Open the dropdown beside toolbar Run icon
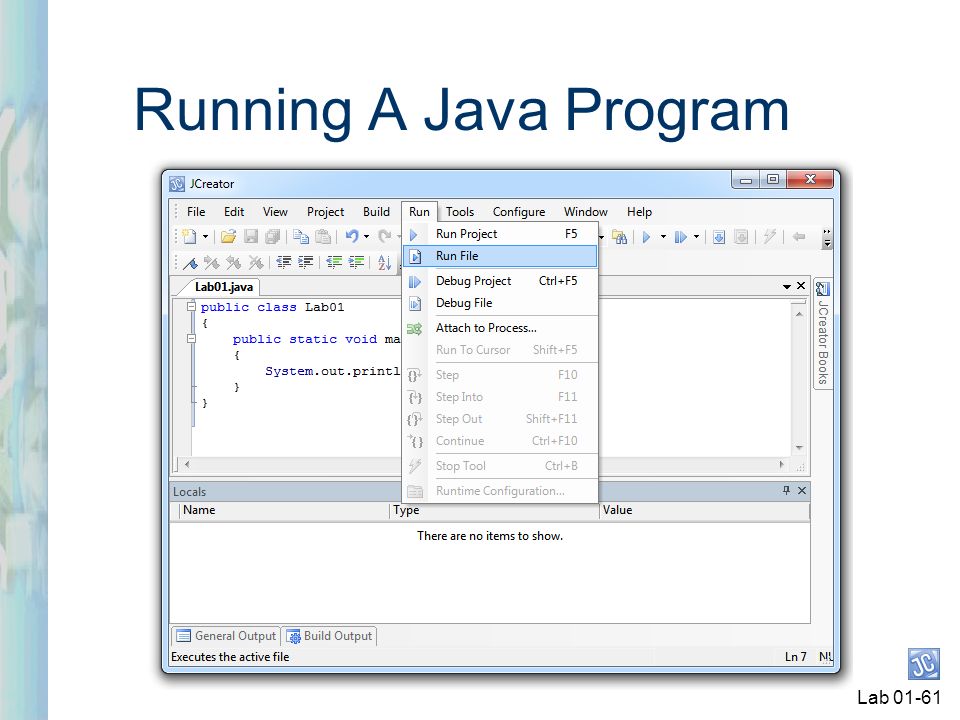 pos(663,237)
